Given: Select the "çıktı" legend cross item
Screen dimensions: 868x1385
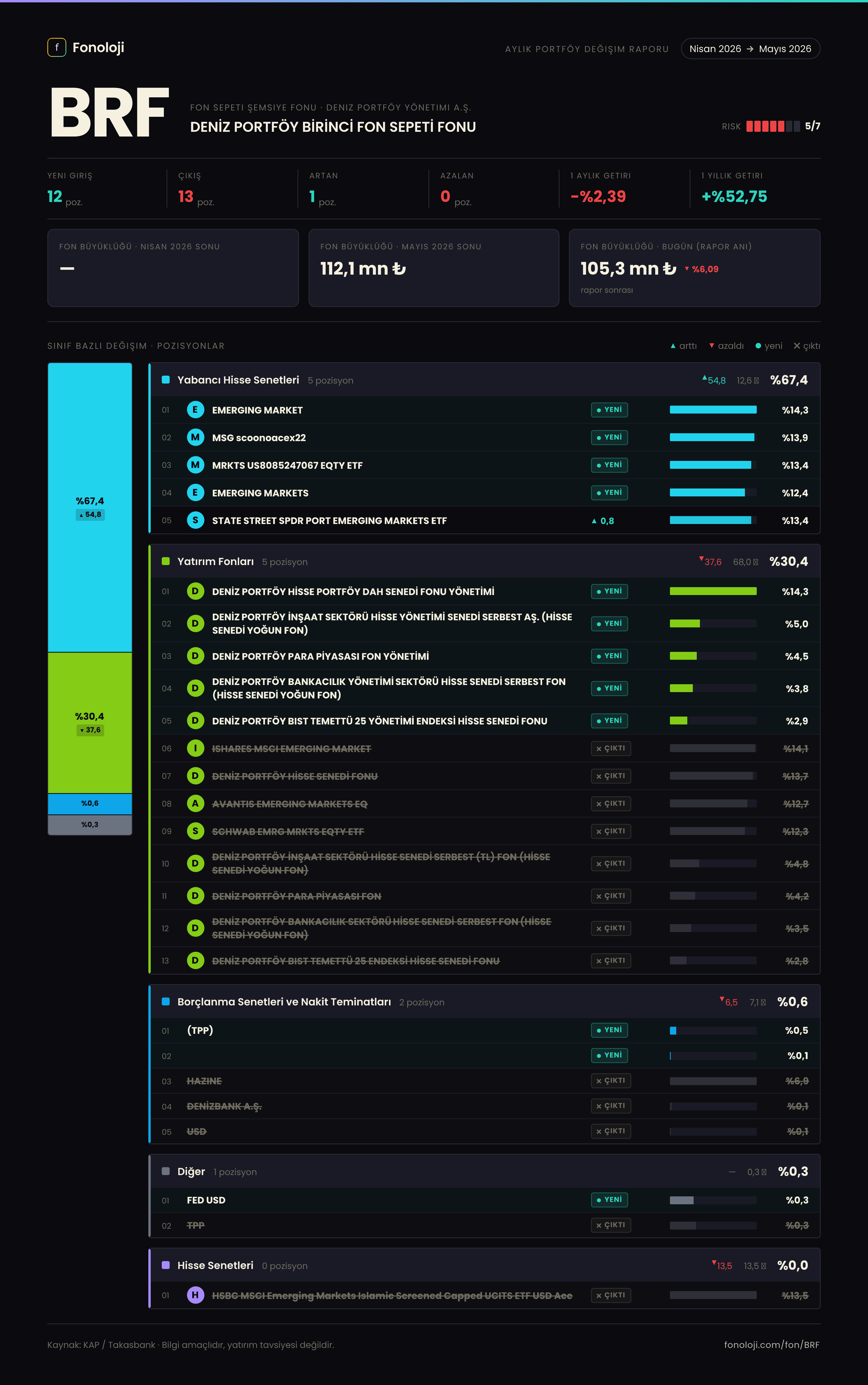Looking at the screenshot, I should [x=806, y=346].
